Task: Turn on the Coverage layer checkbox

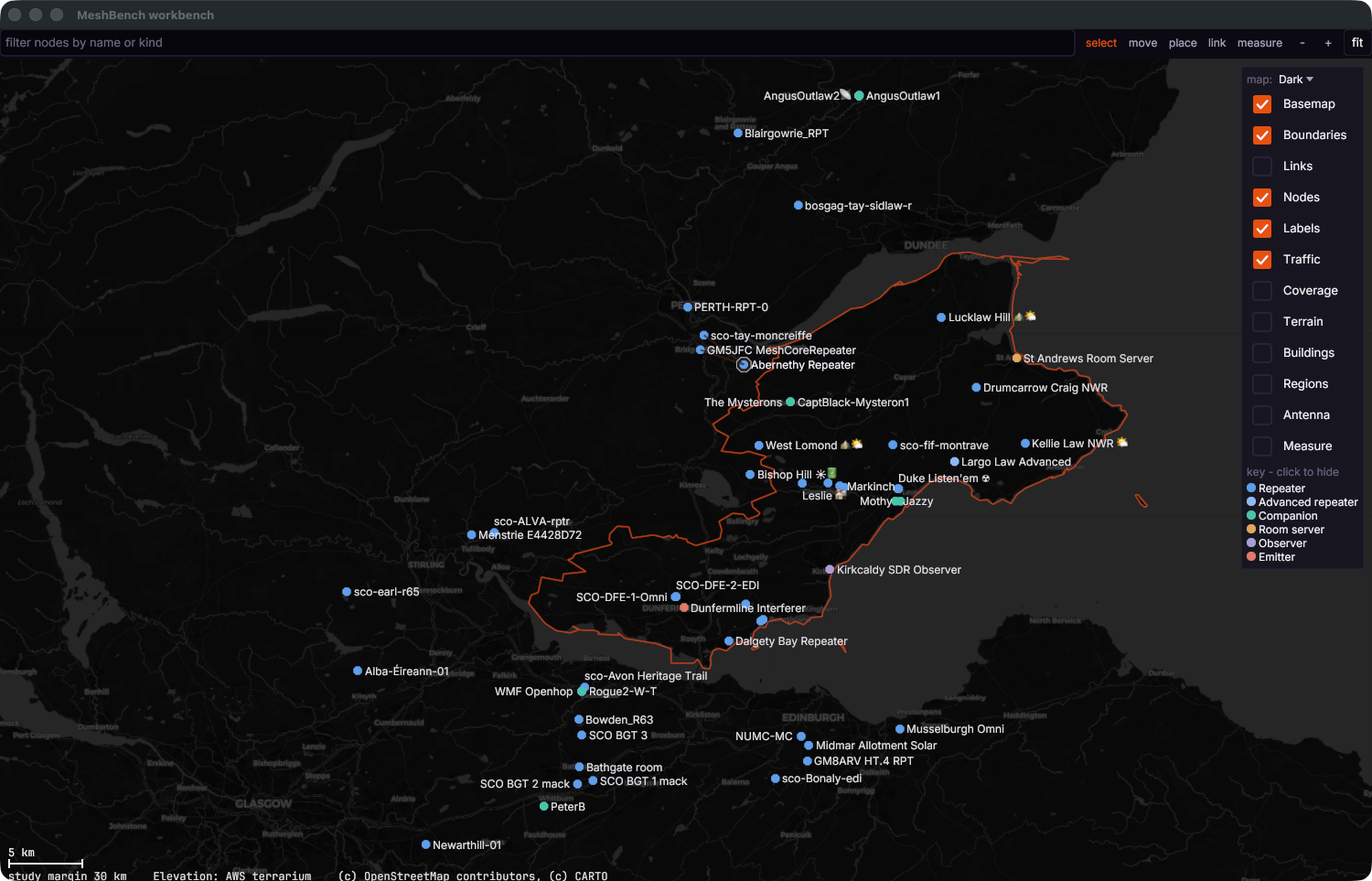Action: coord(1262,291)
